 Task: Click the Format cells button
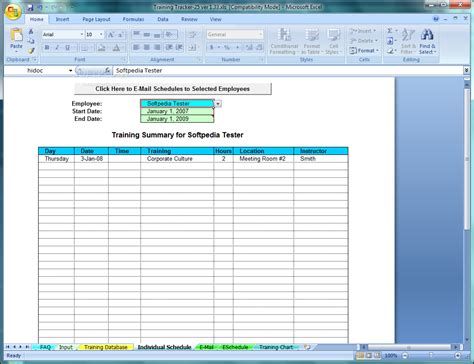click(364, 51)
